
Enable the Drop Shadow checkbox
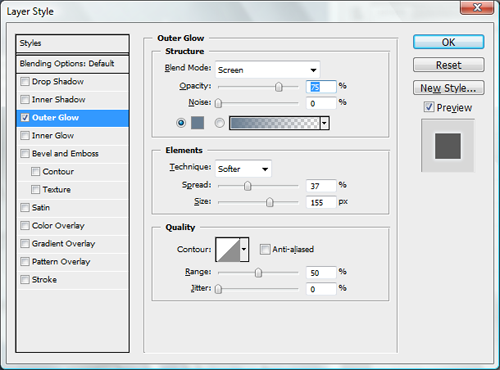coord(25,81)
